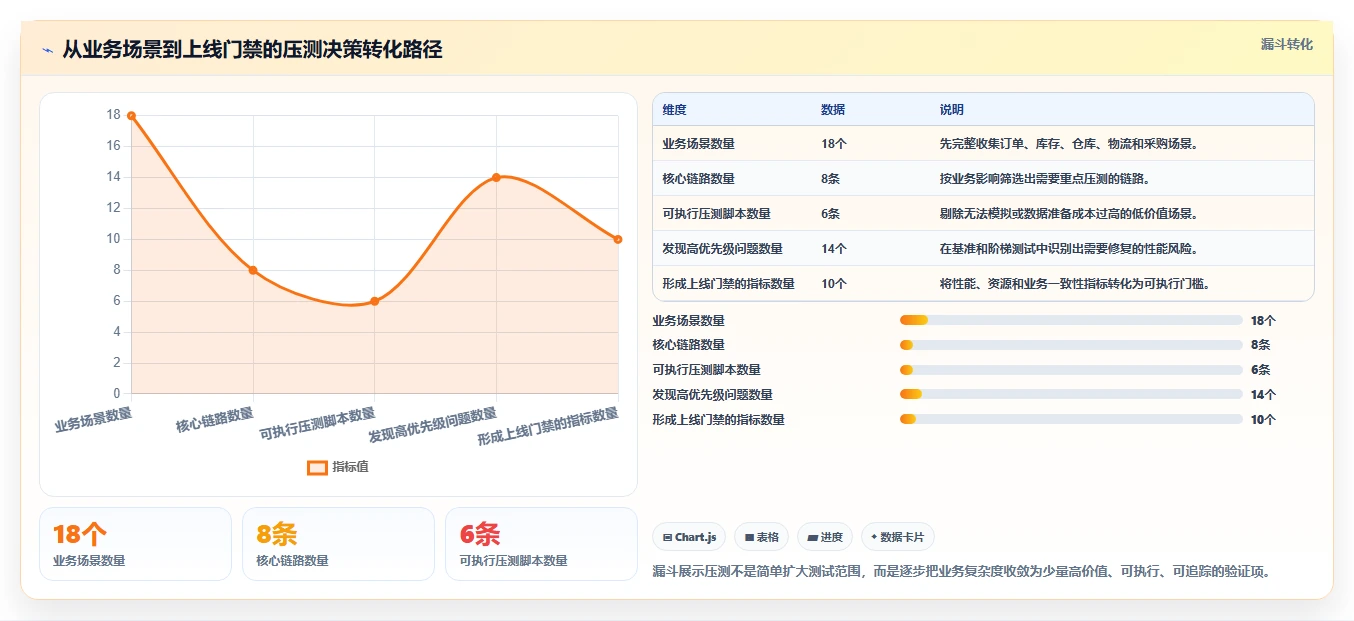Click the chart data point at value 14
Screen dimensions: 1354x621
496,177
